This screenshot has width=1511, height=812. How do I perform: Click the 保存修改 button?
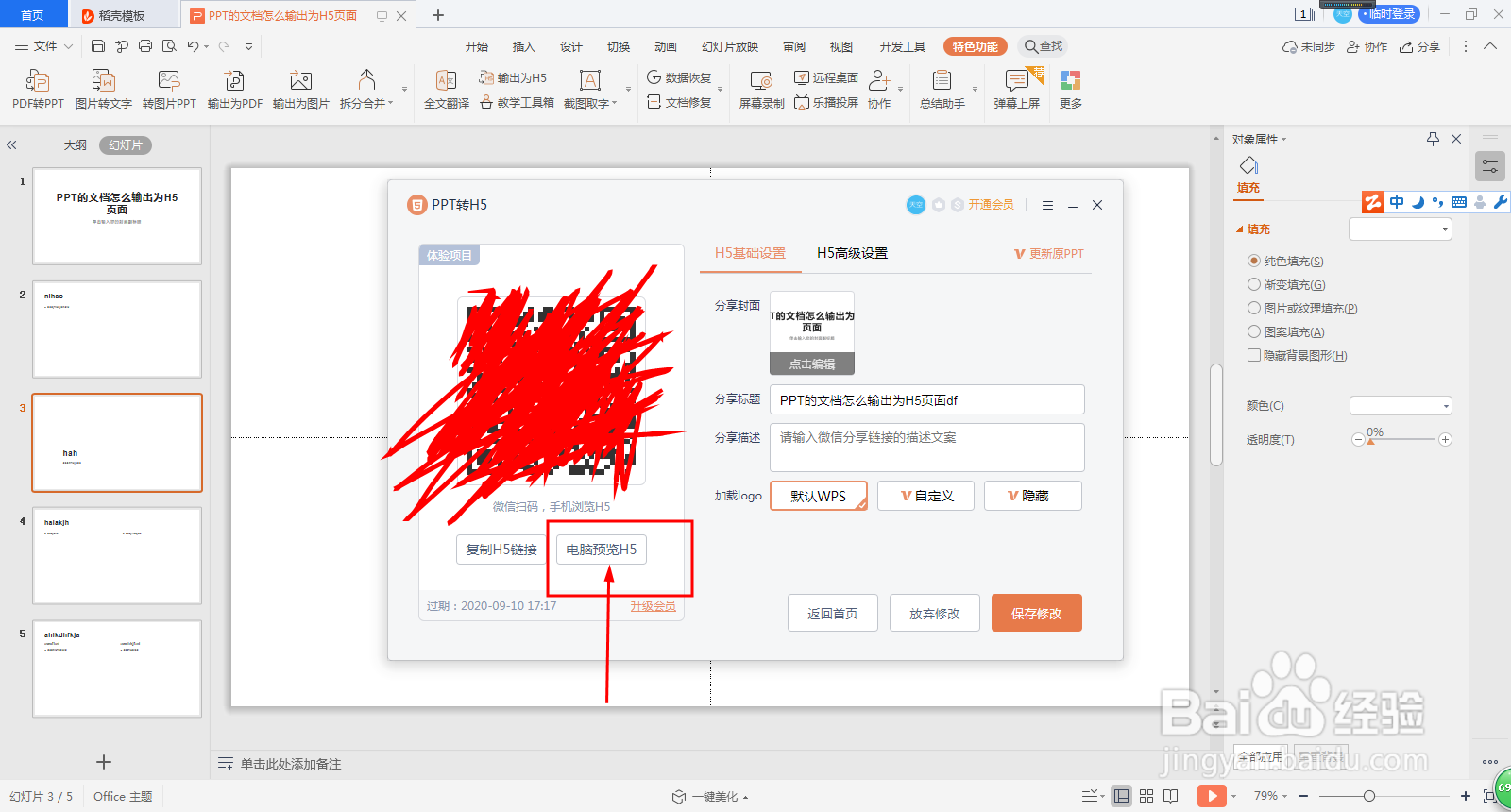1037,614
